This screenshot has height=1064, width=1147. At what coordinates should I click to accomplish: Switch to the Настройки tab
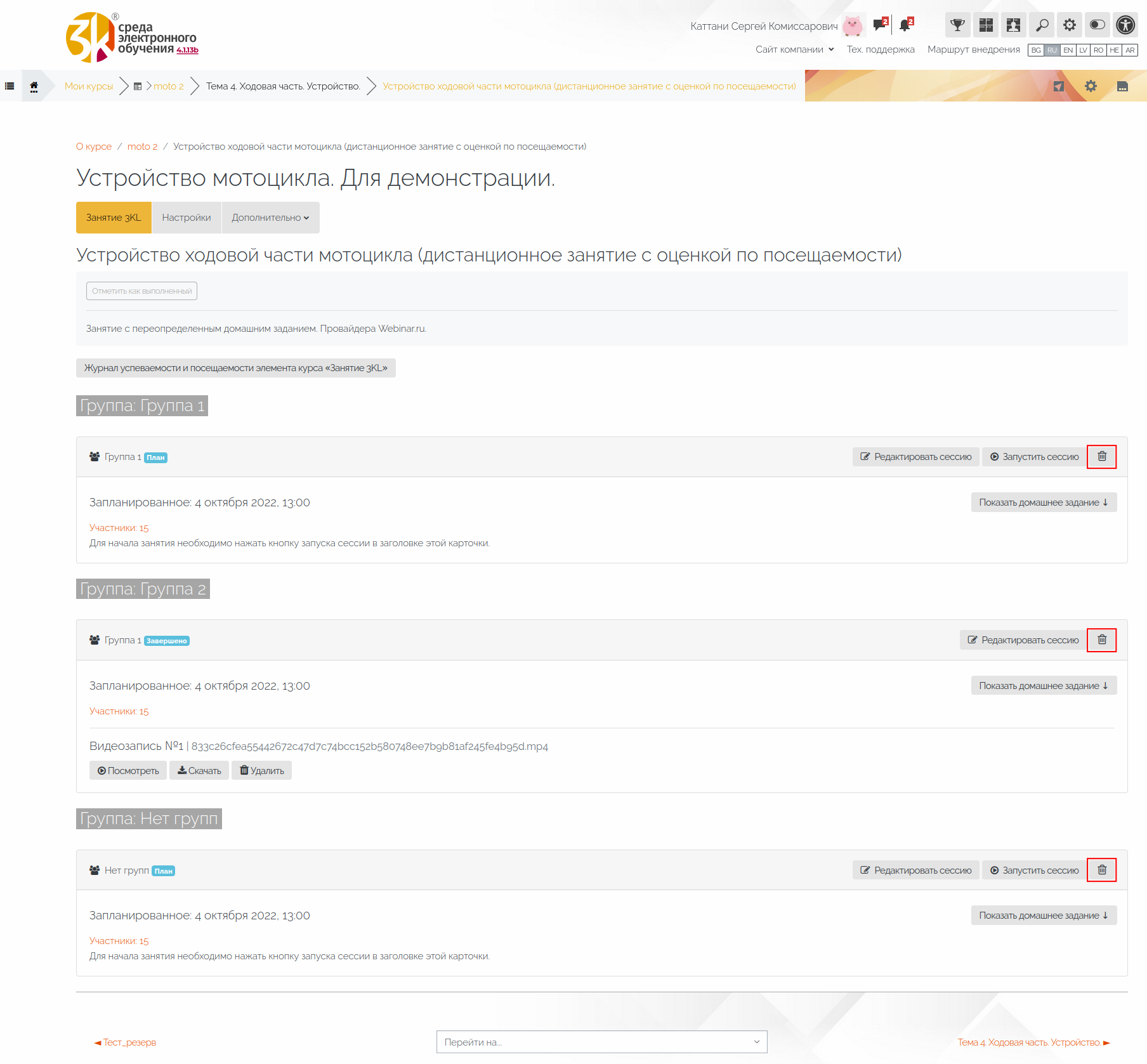click(x=187, y=218)
